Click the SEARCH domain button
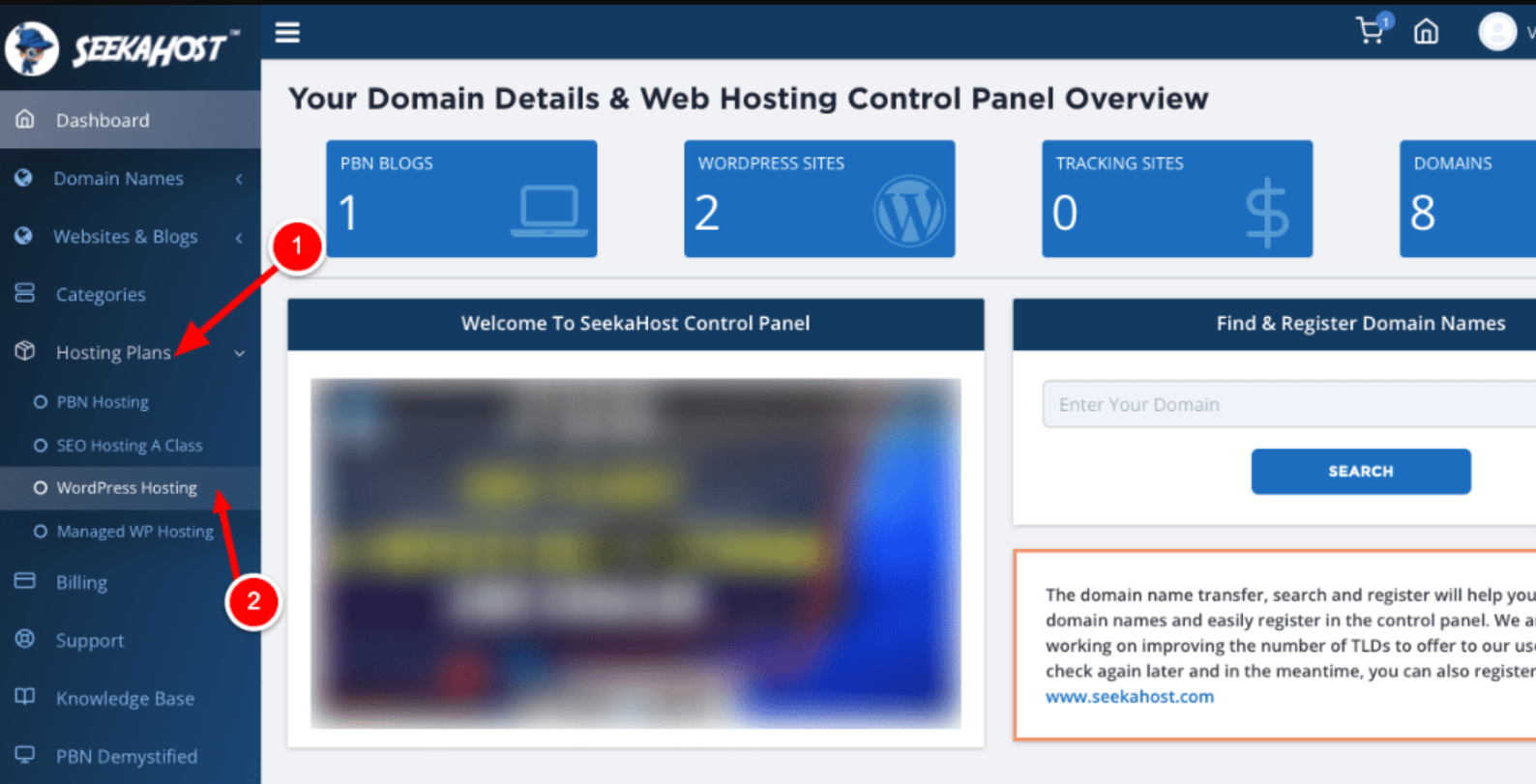The width and height of the screenshot is (1536, 784). (1360, 471)
